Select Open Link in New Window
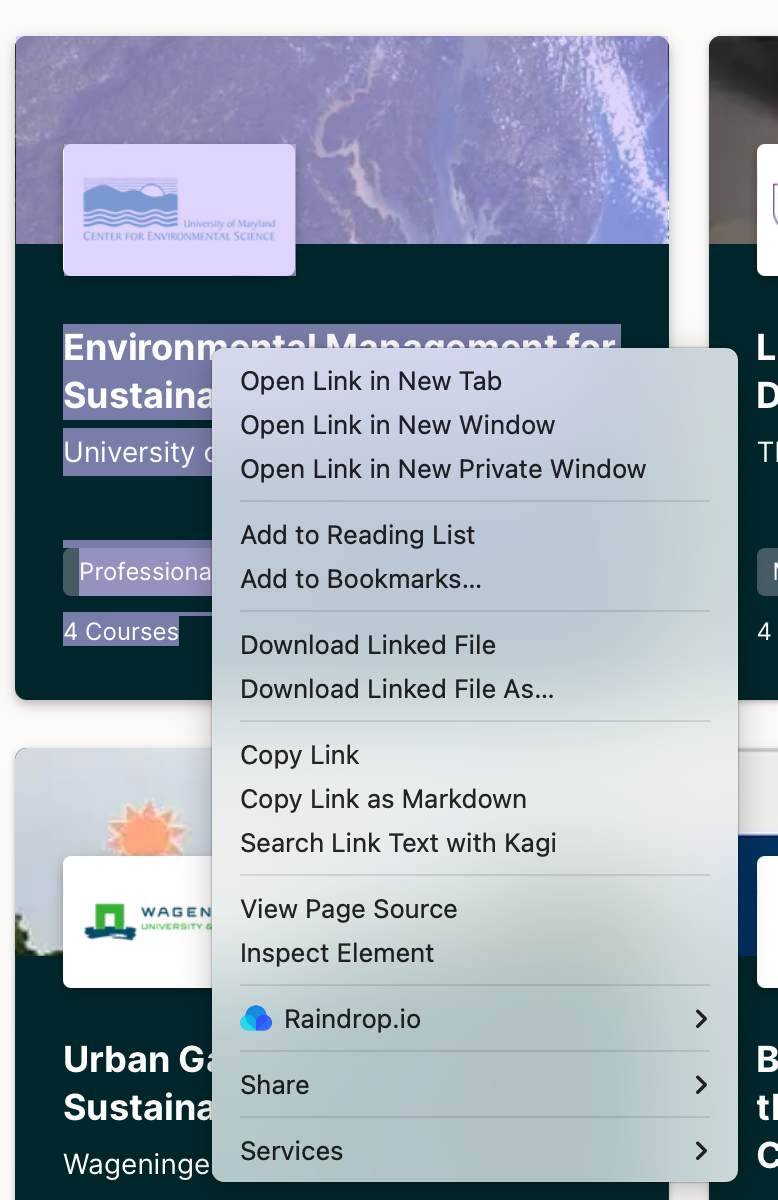Viewport: 778px width, 1200px height. 397,425
